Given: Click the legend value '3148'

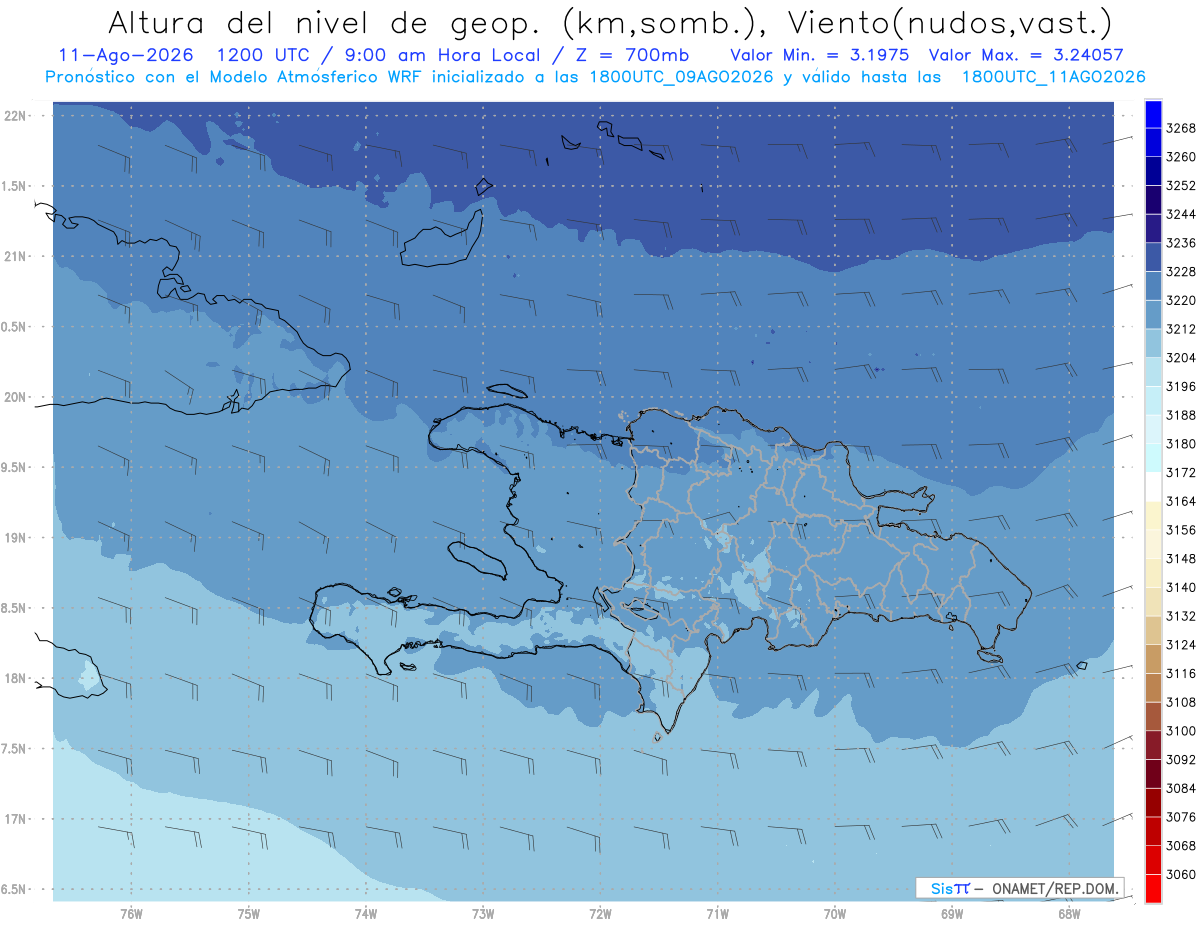Looking at the screenshot, I should coord(1181,559).
